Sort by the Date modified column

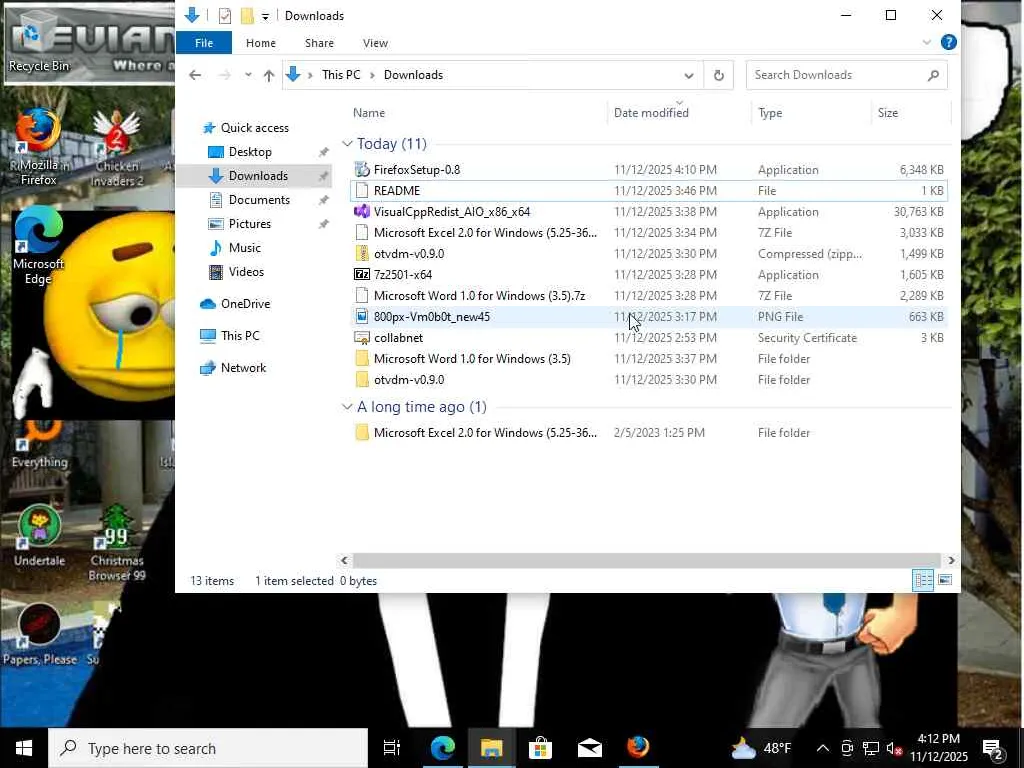[651, 113]
